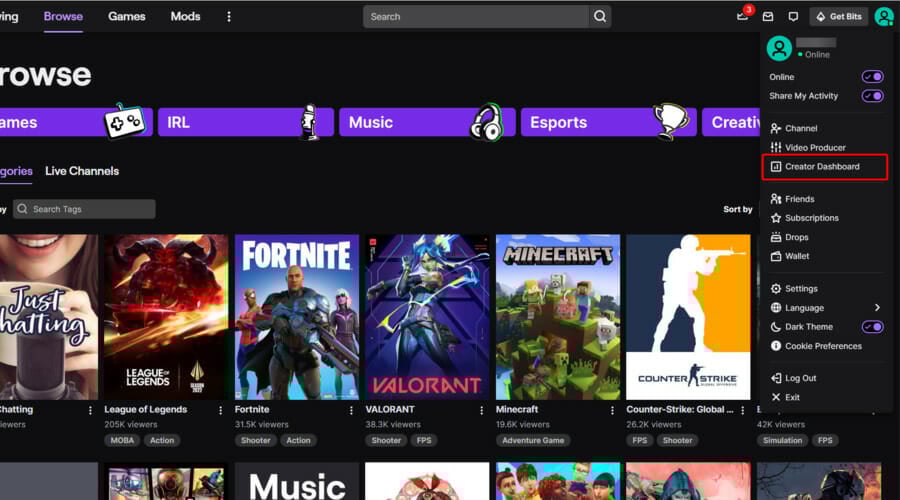Click the Minecraft title link
The image size is (900, 500).
coord(517,409)
